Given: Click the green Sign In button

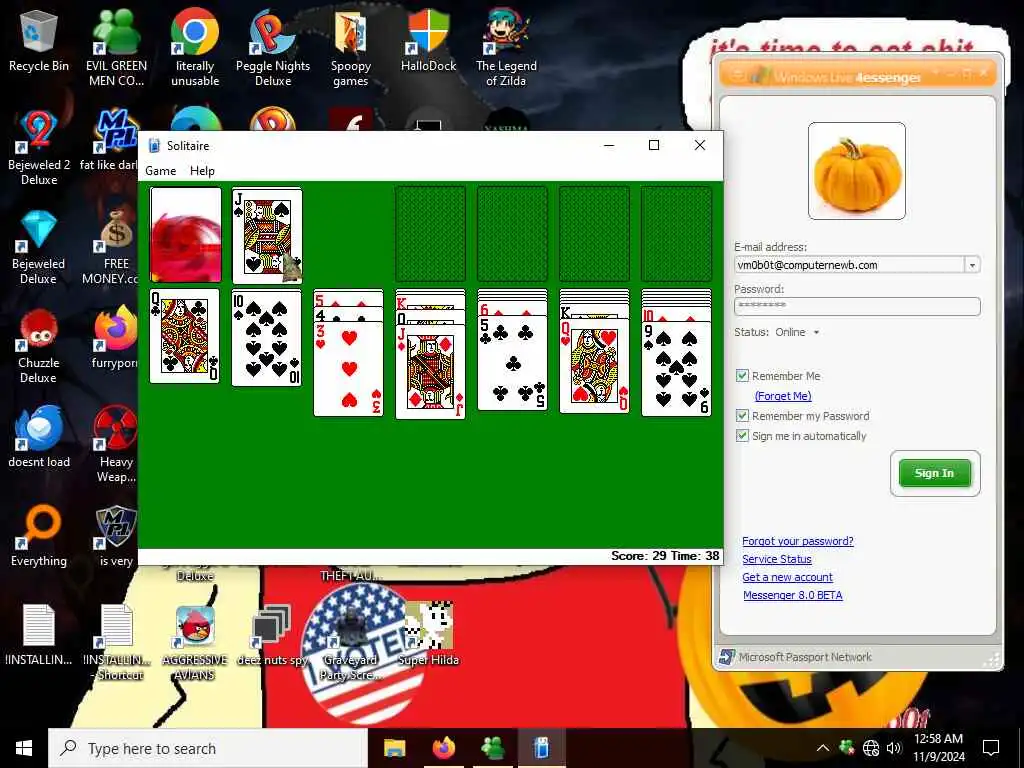Looking at the screenshot, I should click(x=935, y=473).
